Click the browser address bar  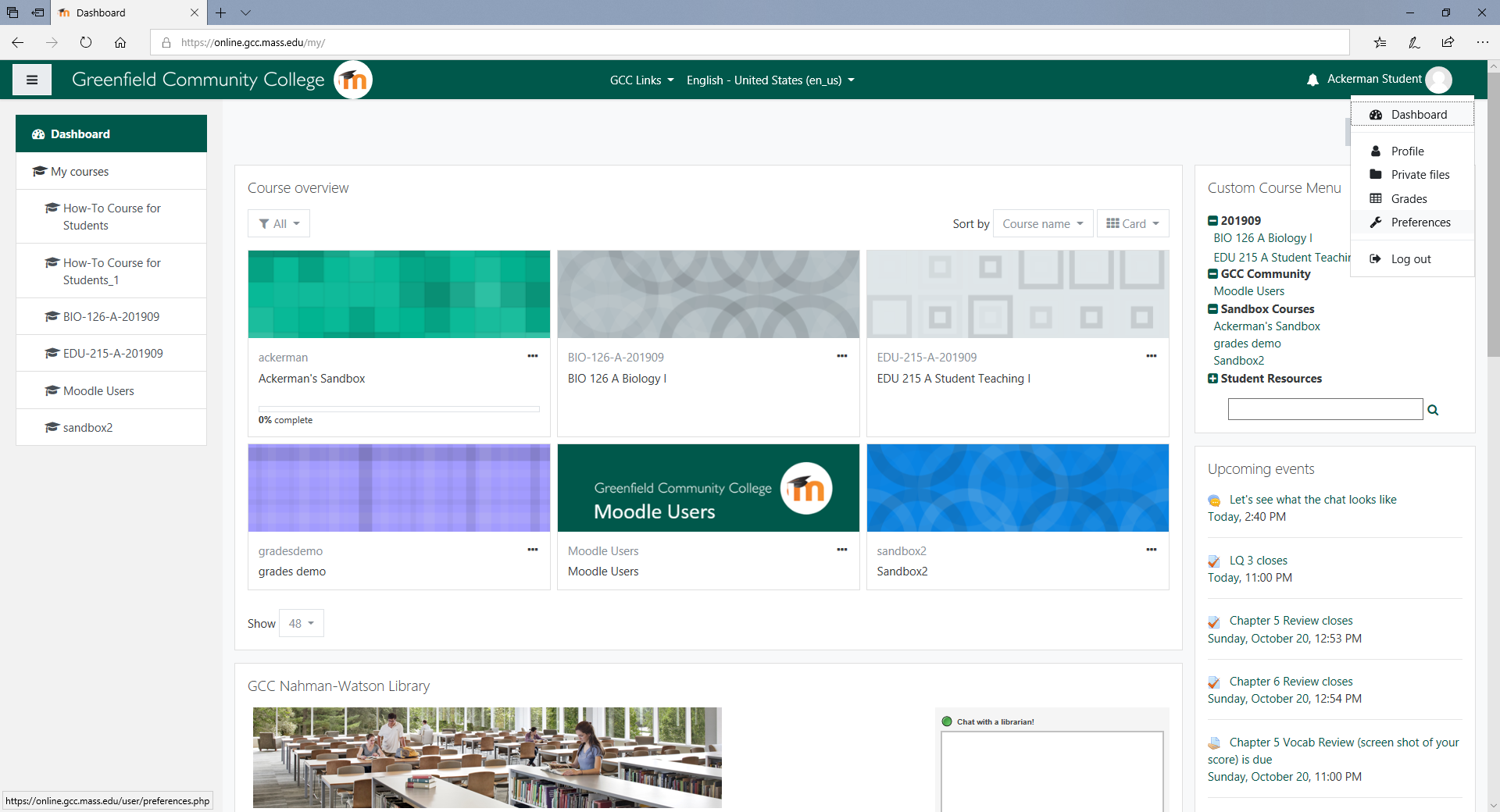750,42
